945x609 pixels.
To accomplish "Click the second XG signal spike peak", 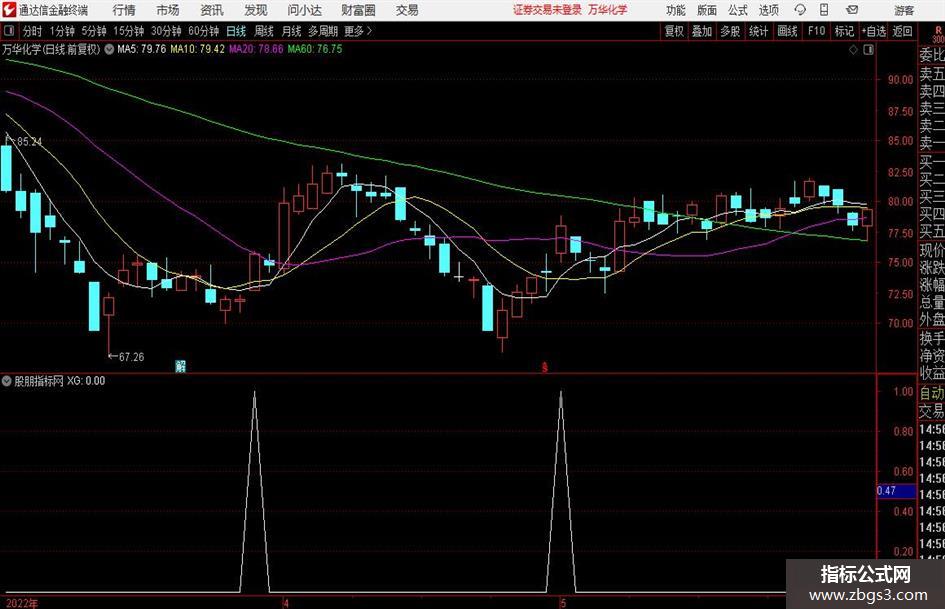I will tap(561, 393).
